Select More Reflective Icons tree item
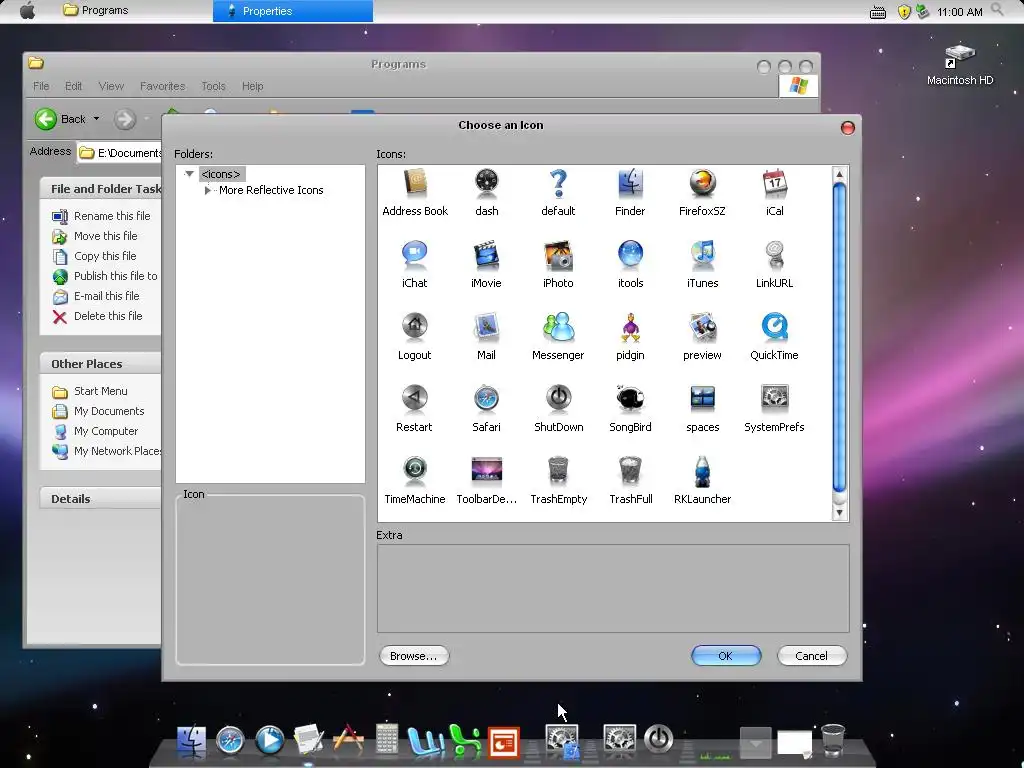This screenshot has height=768, width=1024. 271,190
